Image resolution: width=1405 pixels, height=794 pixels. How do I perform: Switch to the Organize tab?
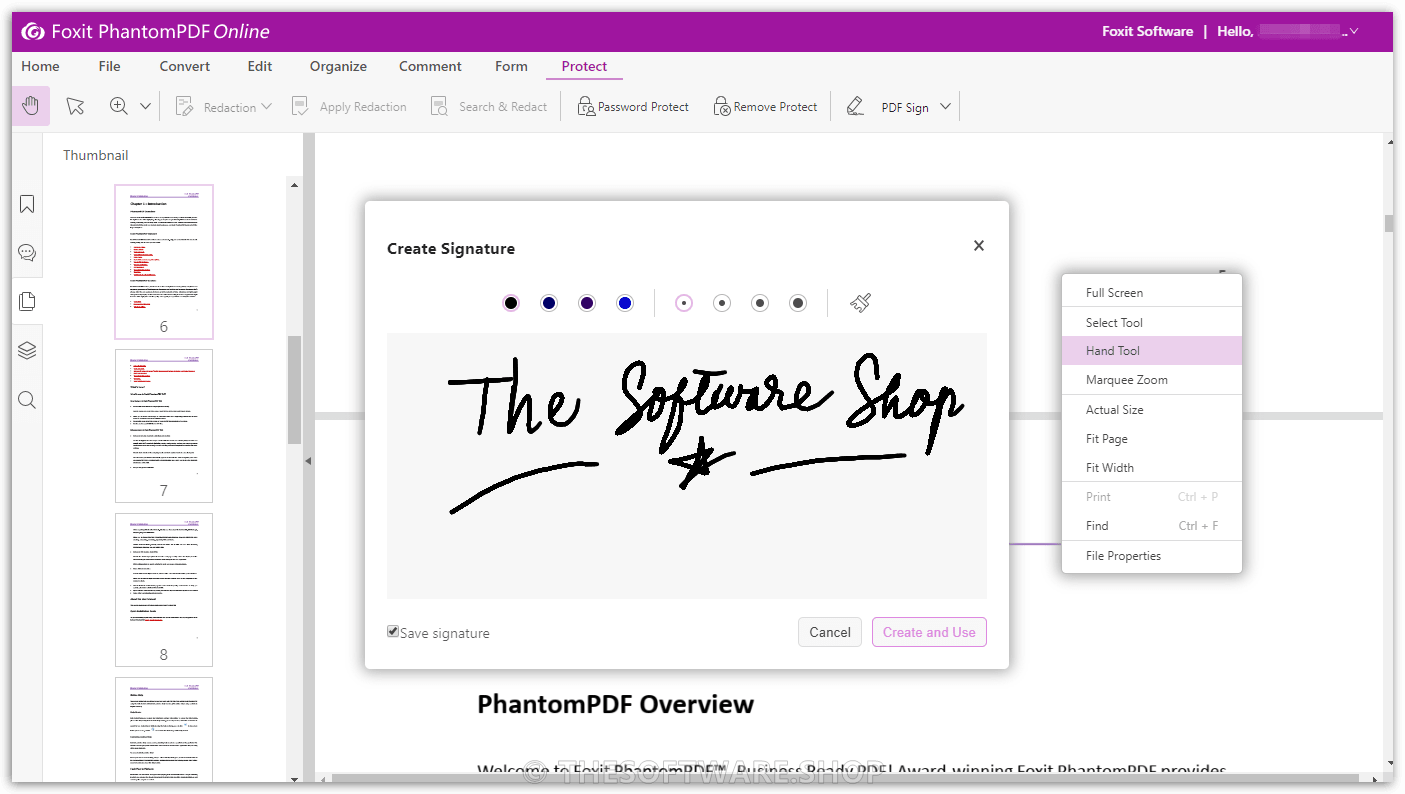coord(338,66)
